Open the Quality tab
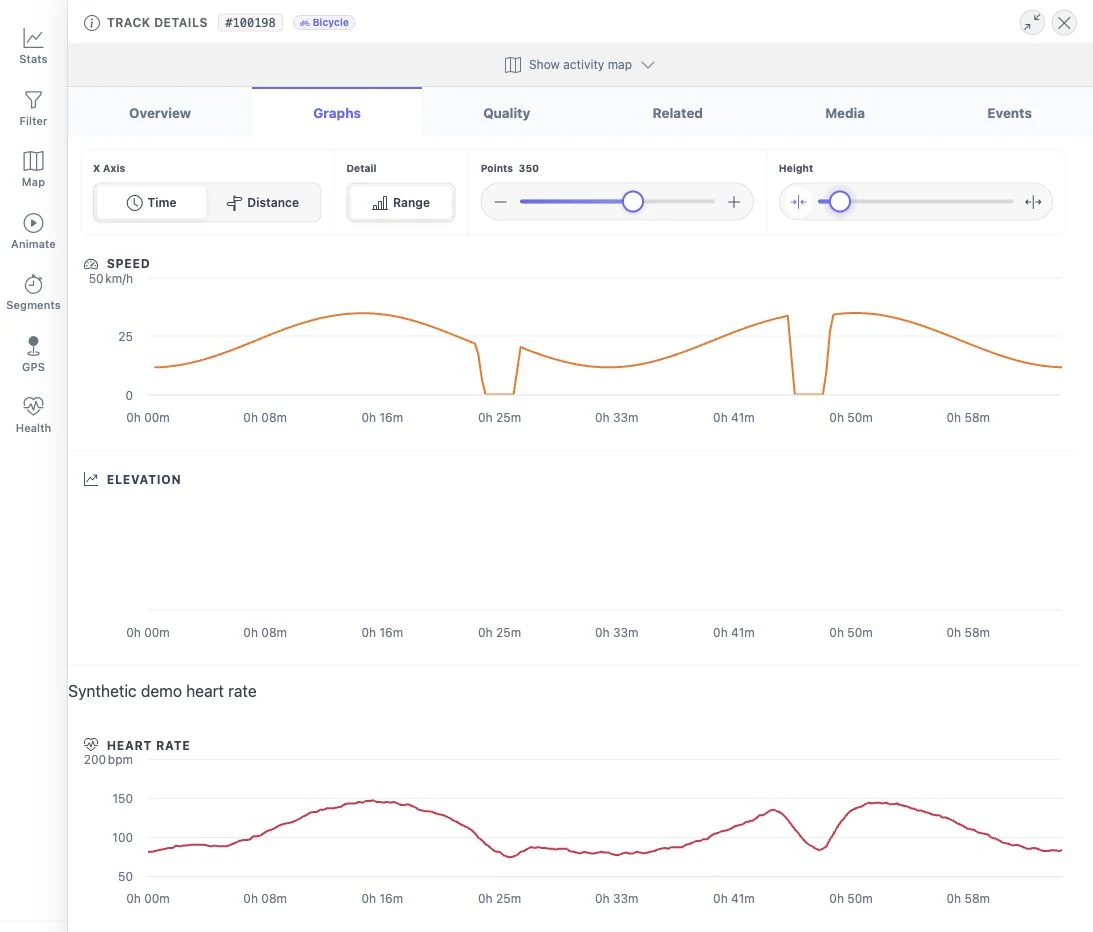 tap(507, 113)
